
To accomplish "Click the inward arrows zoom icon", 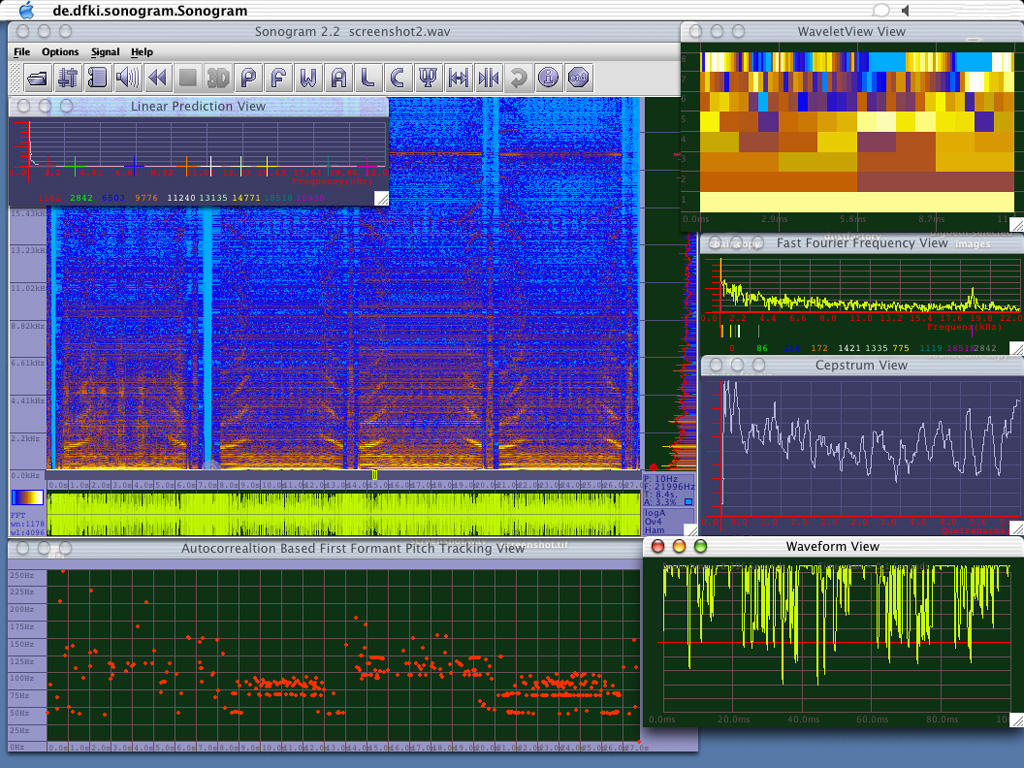I will (488, 78).
